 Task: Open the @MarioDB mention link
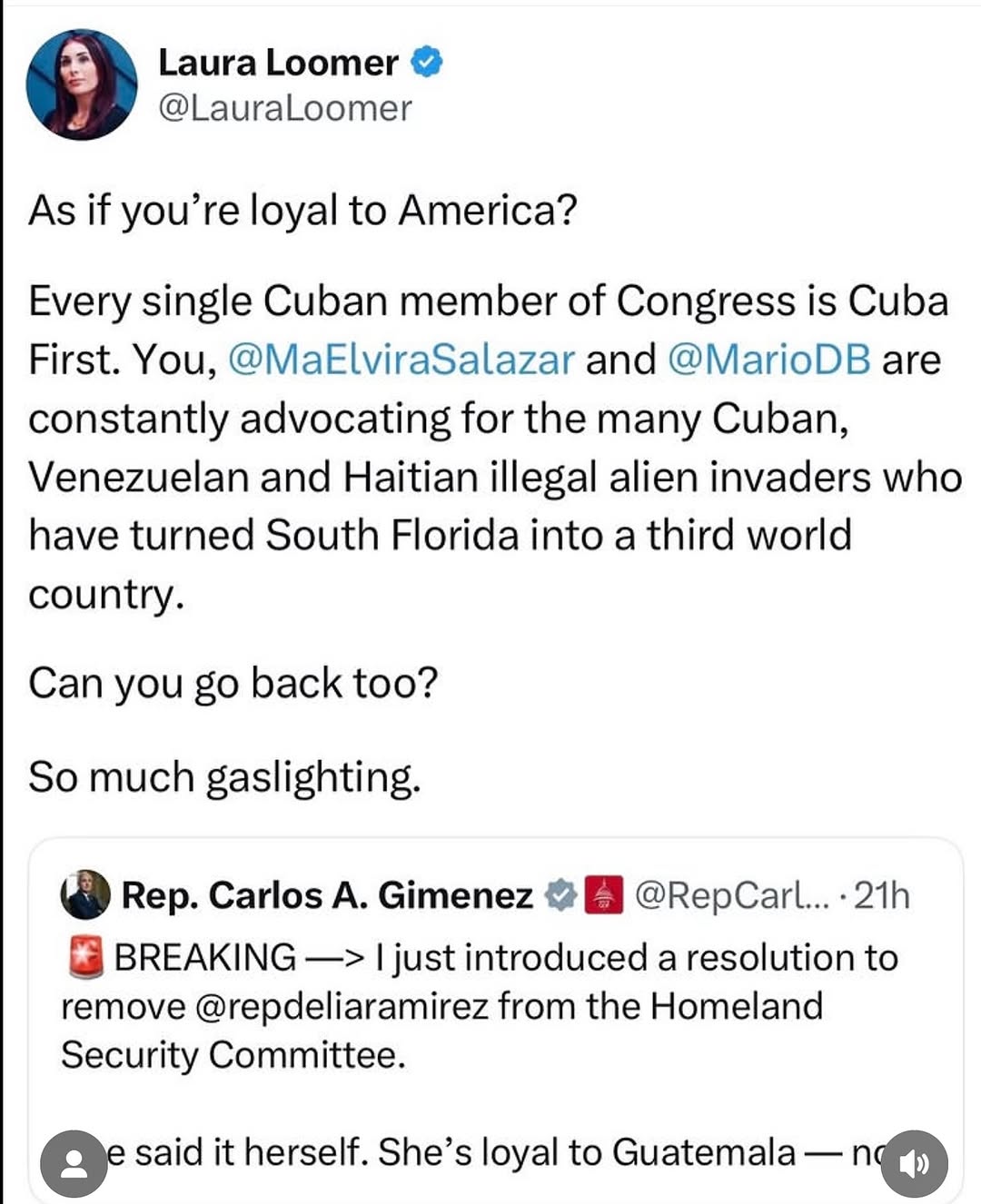(768, 360)
